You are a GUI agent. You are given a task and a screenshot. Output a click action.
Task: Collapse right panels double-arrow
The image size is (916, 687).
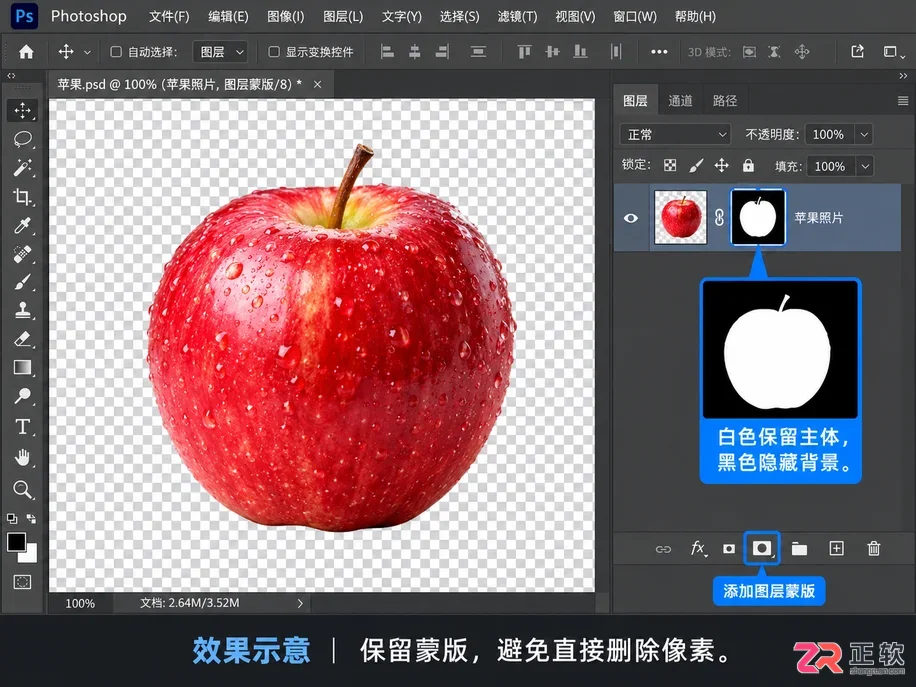903,76
